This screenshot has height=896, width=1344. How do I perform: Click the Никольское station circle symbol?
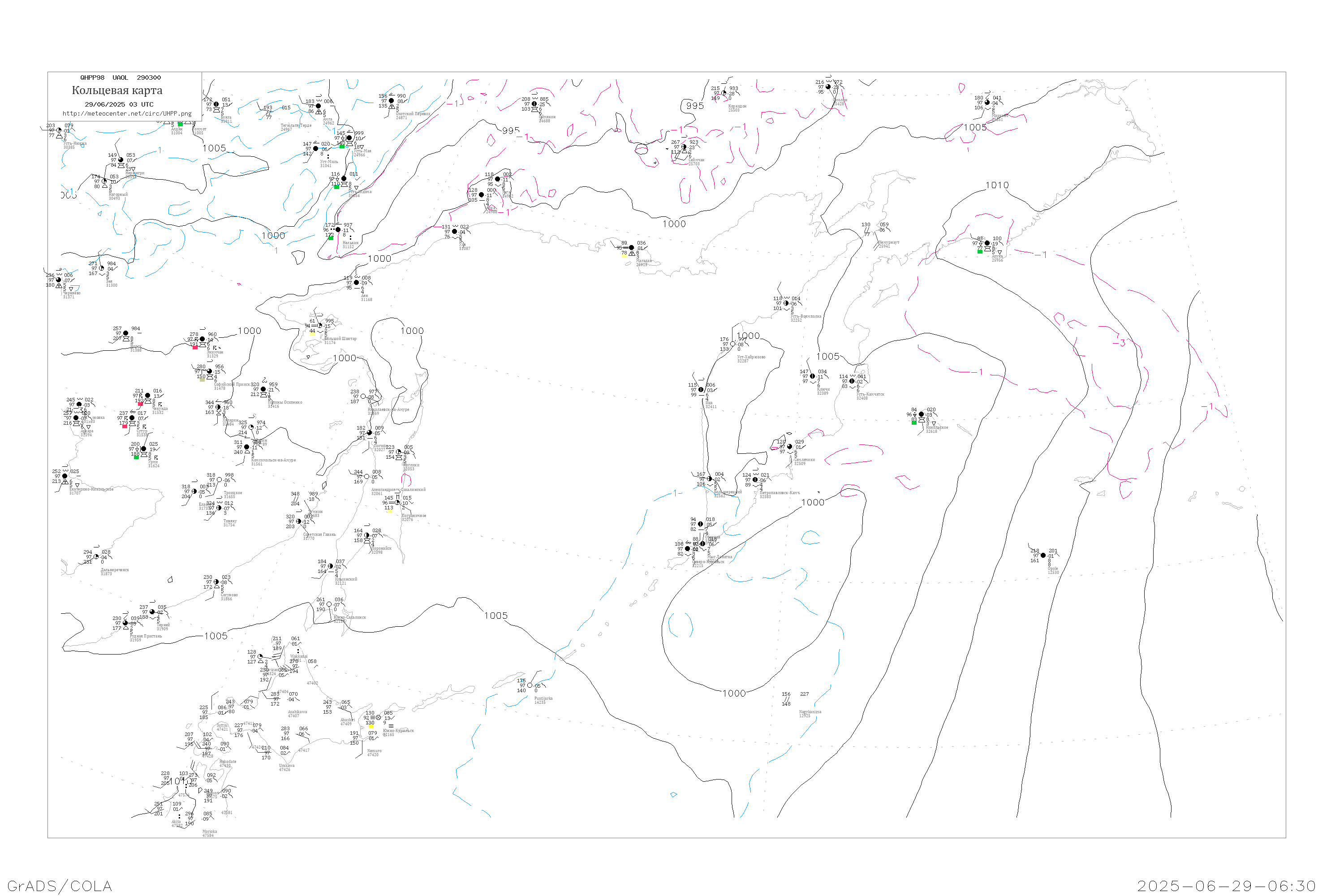coord(921,414)
